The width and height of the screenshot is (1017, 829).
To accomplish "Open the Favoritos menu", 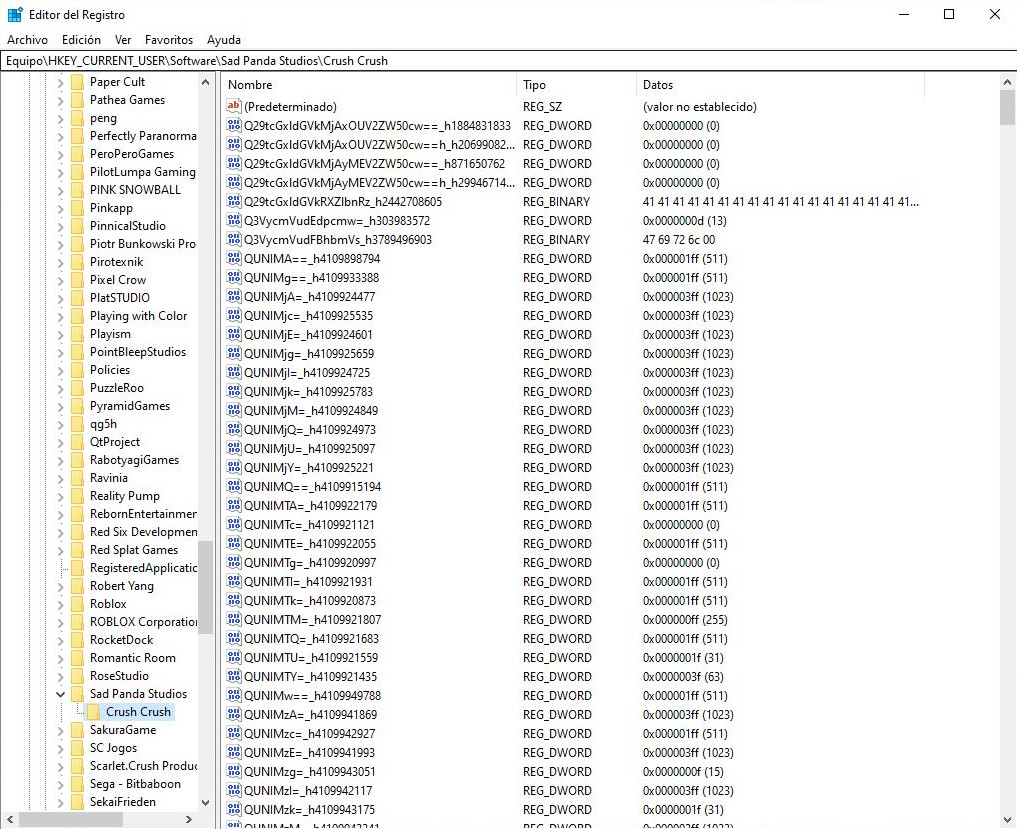I will pyautogui.click(x=169, y=40).
